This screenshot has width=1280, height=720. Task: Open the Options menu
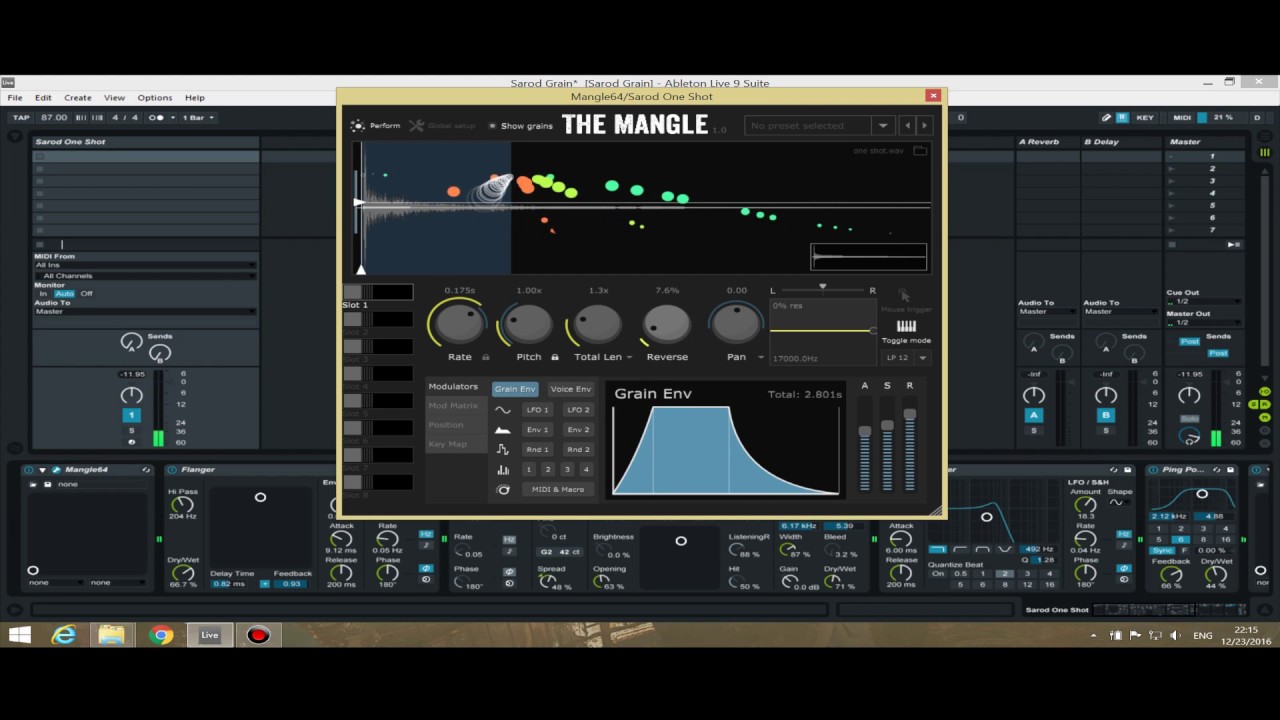[x=155, y=98]
